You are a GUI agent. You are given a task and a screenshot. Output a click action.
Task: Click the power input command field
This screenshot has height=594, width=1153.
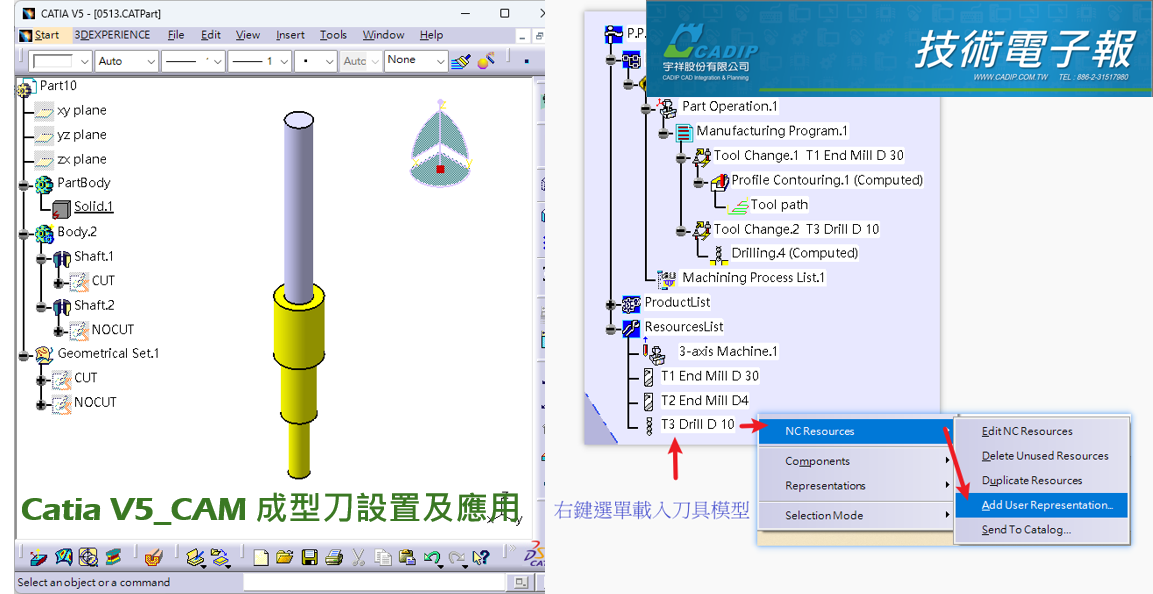pyautogui.click(x=375, y=582)
